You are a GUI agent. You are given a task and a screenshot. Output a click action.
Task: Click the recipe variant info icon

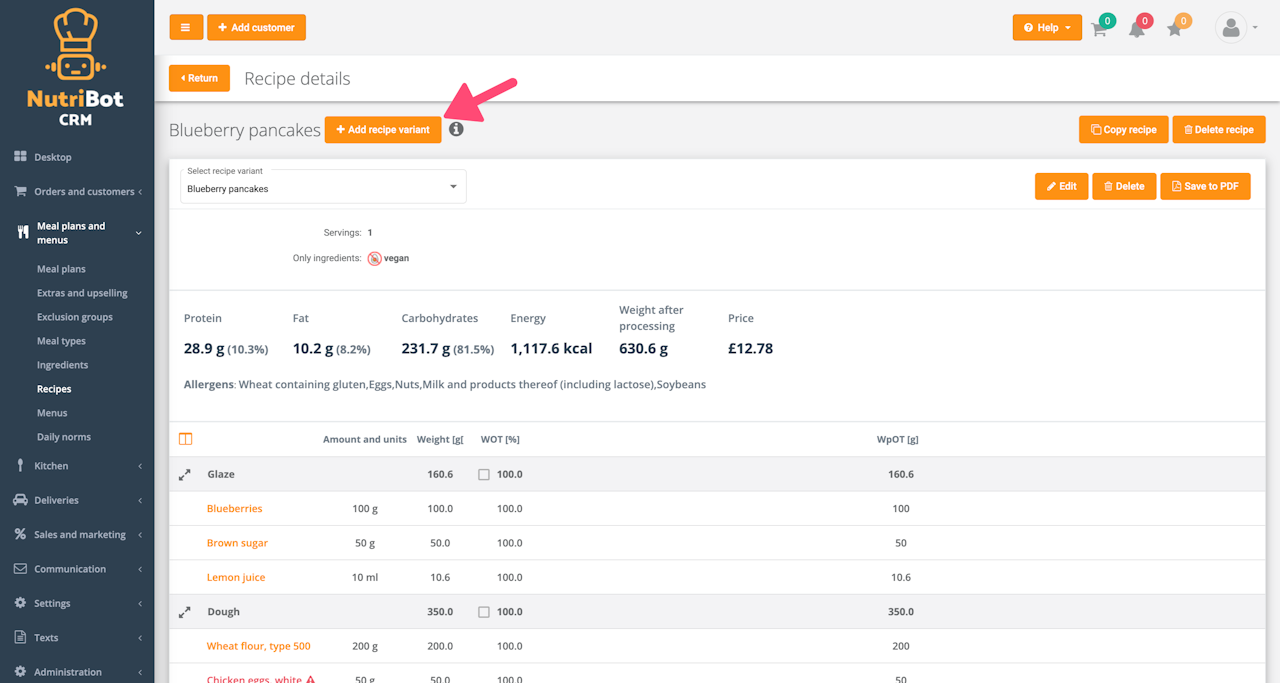click(x=456, y=129)
